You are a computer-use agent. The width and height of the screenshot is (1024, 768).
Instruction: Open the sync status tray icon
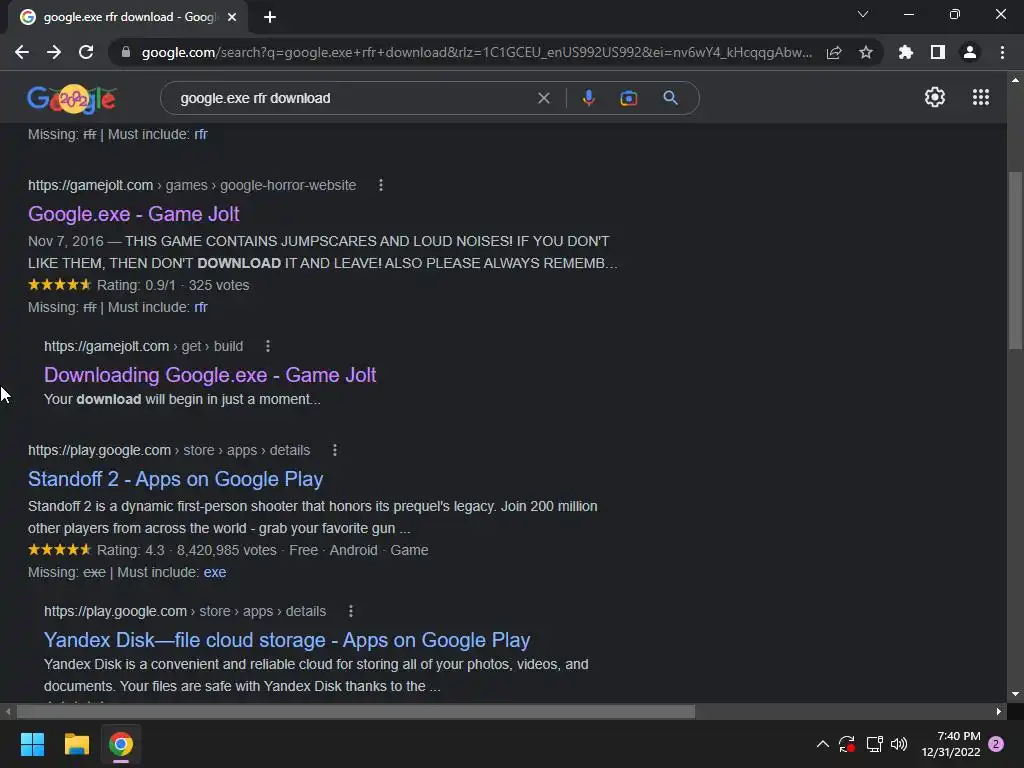click(x=847, y=744)
